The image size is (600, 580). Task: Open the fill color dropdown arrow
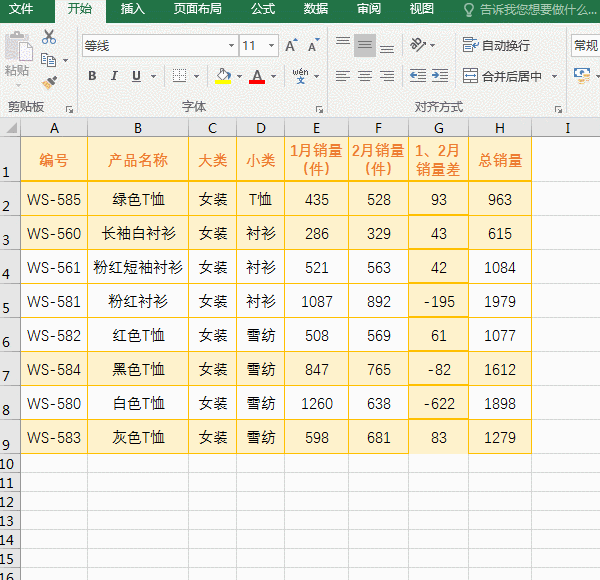pos(239,76)
